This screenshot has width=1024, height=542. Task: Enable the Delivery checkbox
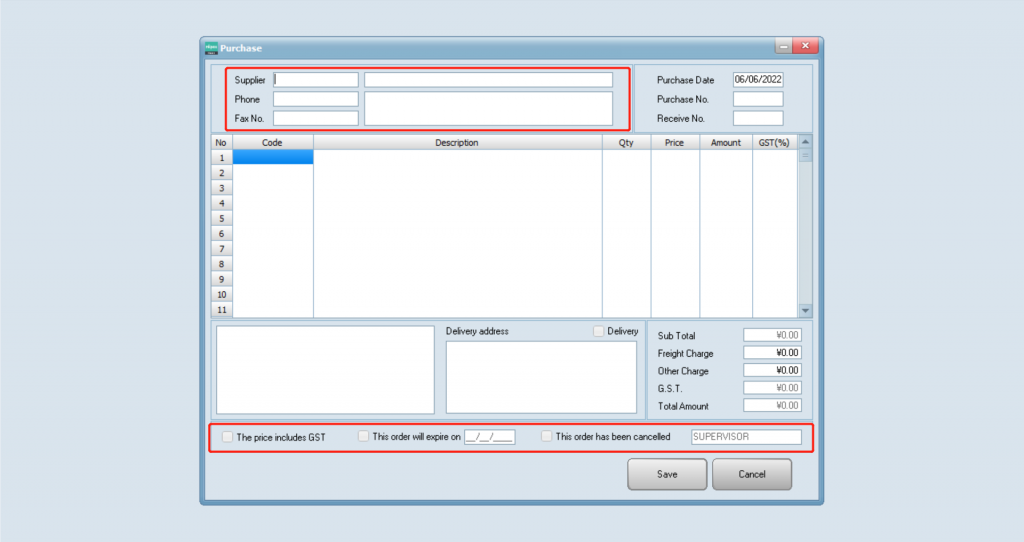[x=599, y=331]
